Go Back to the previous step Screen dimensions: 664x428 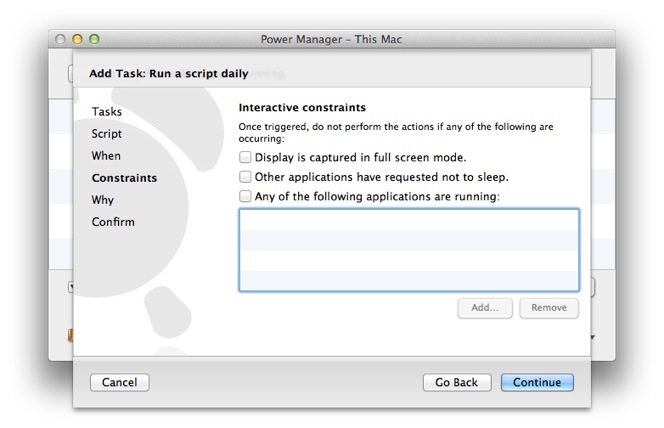tap(457, 382)
